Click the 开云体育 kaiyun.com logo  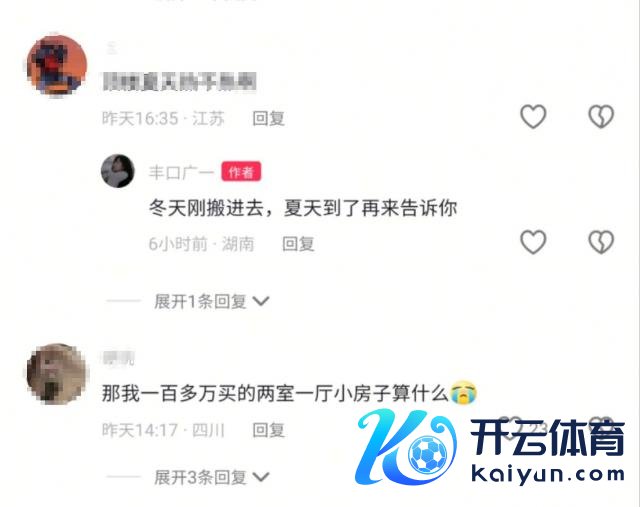point(490,447)
